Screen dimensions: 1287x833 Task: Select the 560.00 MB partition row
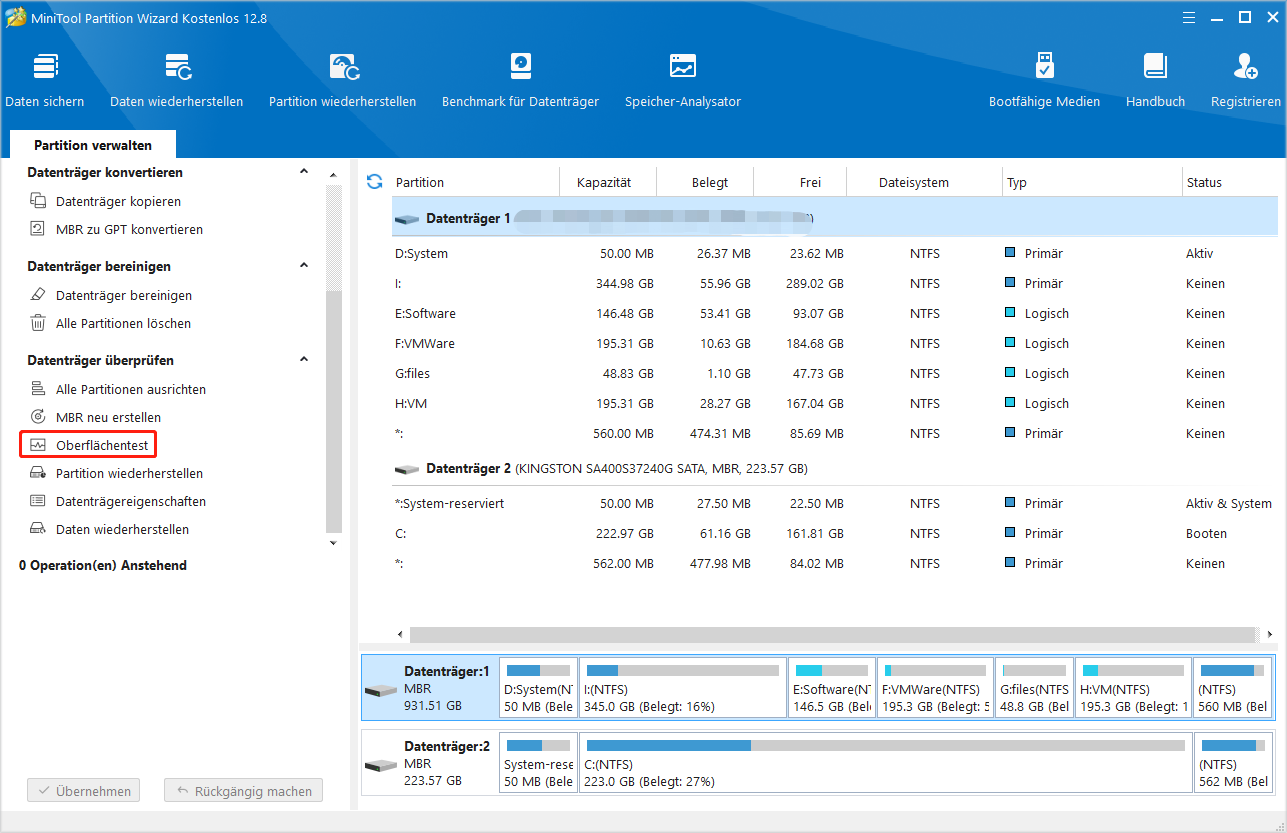[835, 434]
